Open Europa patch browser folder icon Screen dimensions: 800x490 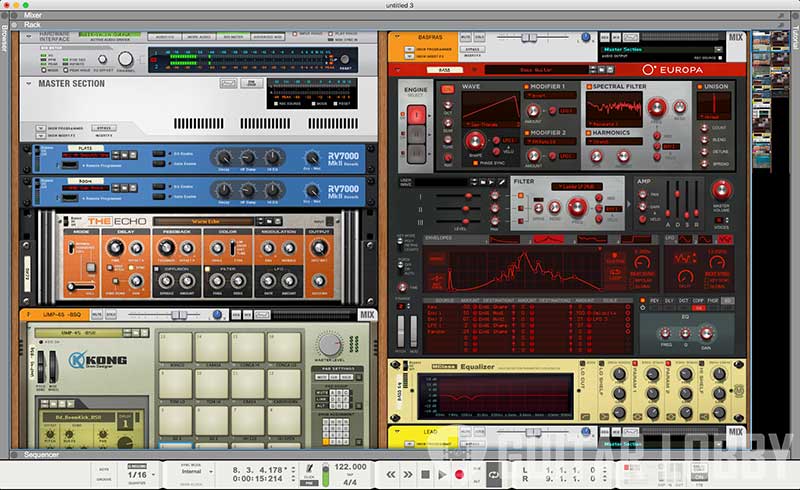tap(602, 69)
